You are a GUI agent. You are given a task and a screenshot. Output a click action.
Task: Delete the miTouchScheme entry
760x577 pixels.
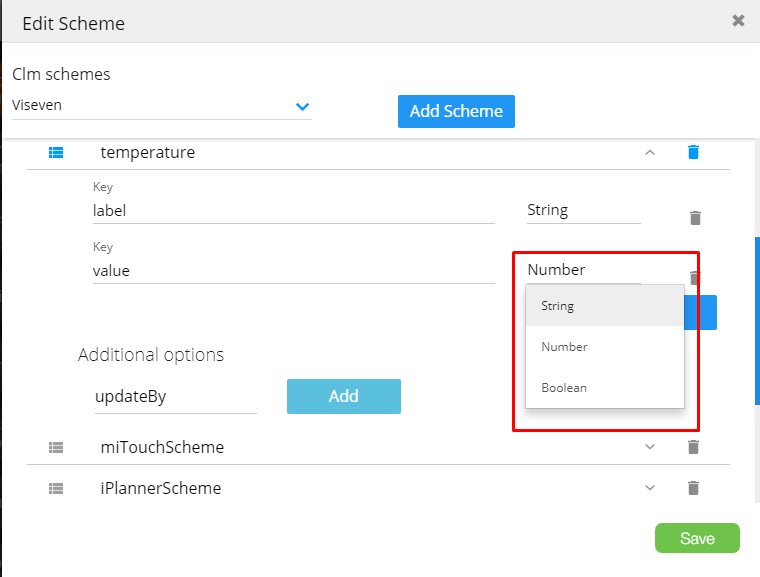pos(693,447)
